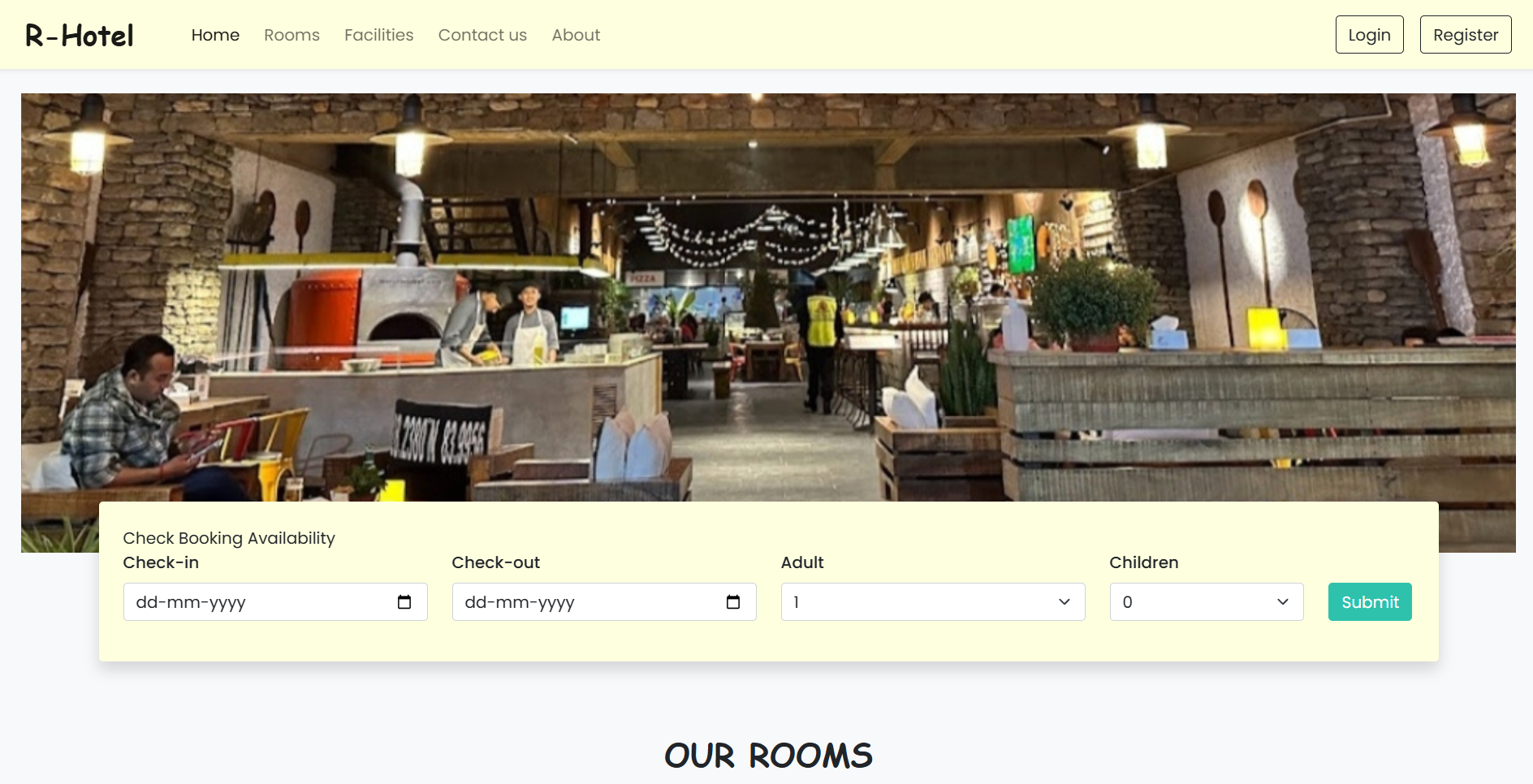Click the hotel restaurant banner image

coord(768,297)
